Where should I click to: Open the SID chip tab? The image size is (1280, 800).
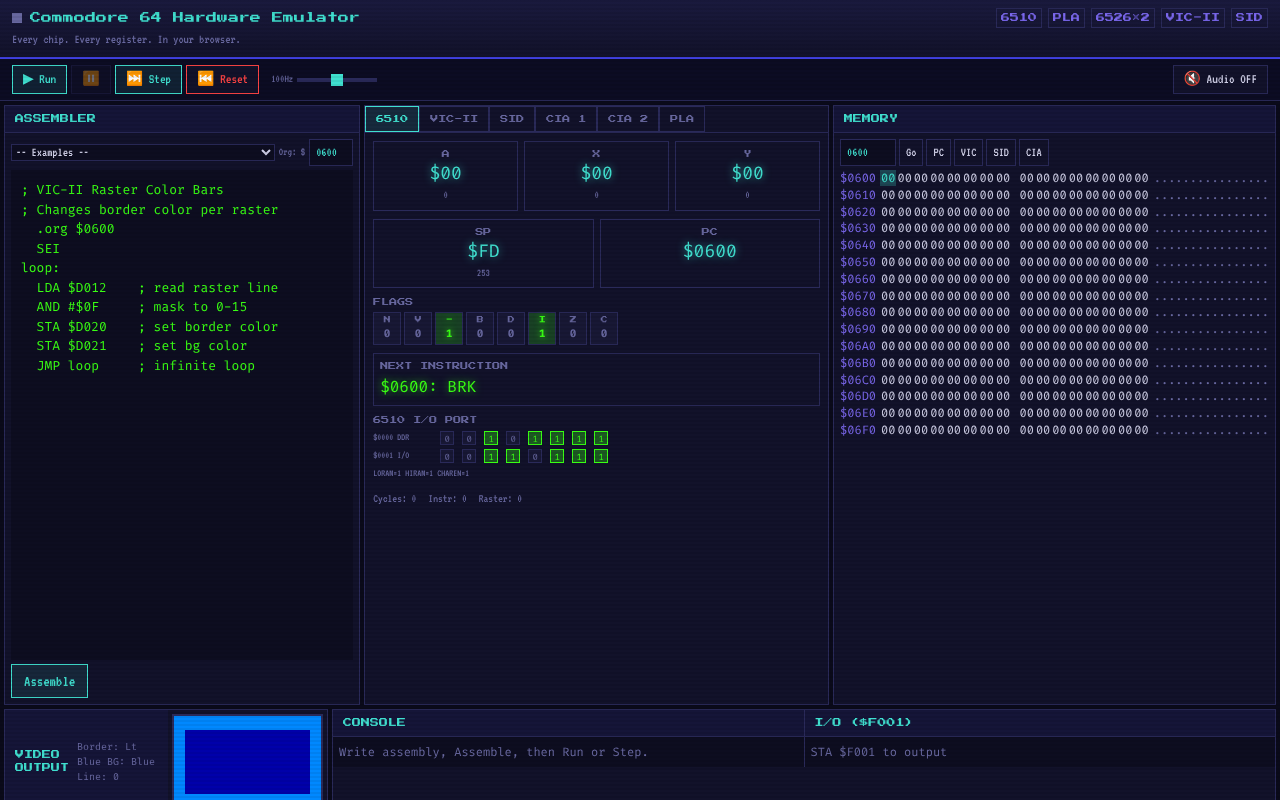[x=512, y=119]
